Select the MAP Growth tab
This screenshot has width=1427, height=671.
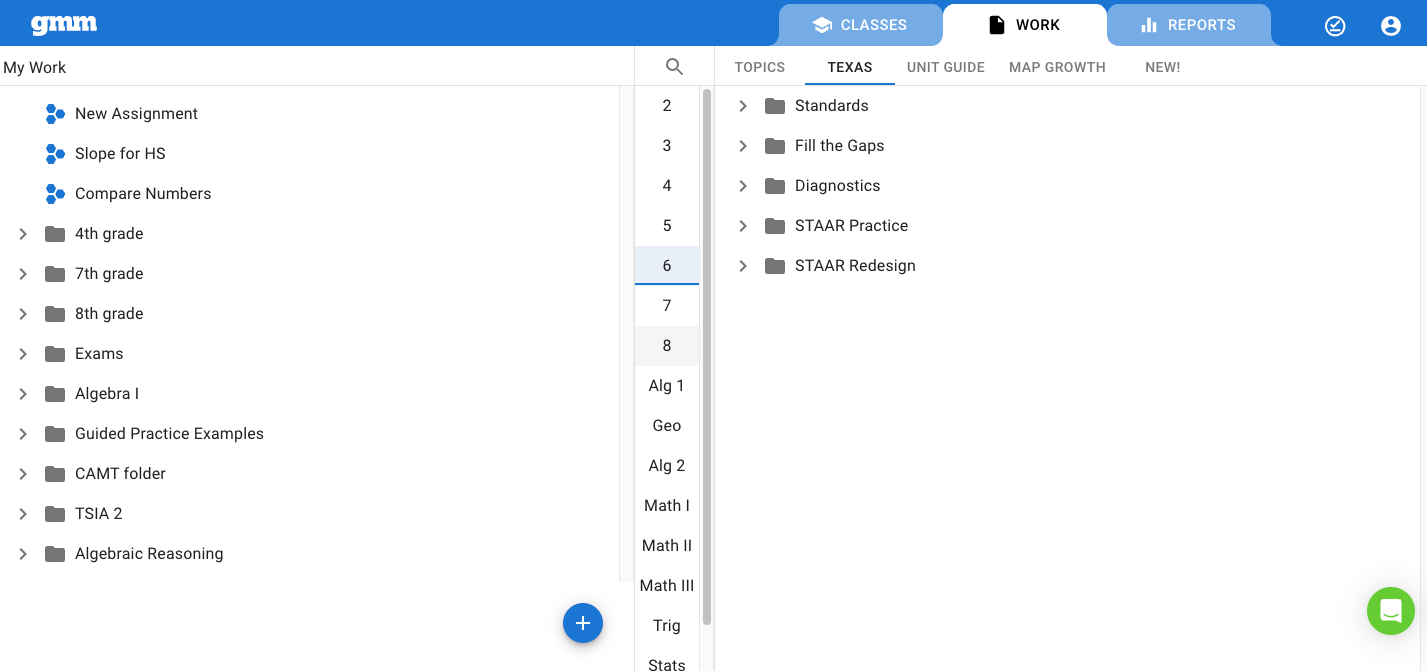(1057, 67)
